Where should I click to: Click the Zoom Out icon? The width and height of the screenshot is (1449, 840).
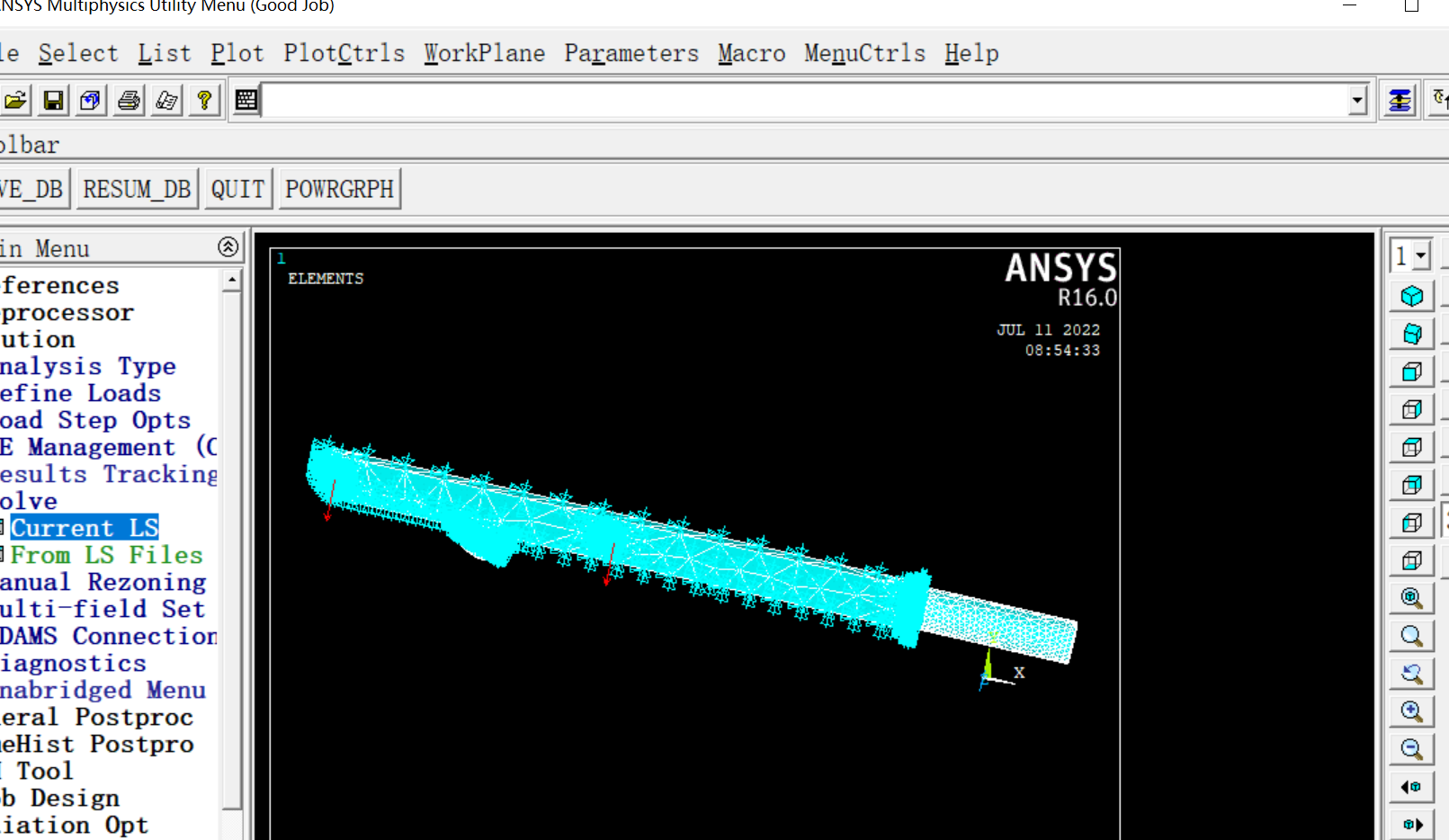click(x=1410, y=749)
